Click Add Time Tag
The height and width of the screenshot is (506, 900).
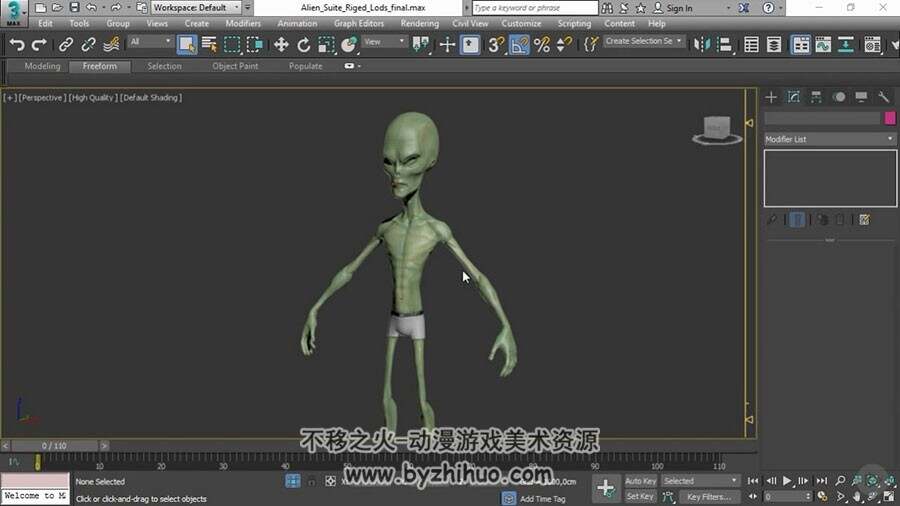(542, 499)
